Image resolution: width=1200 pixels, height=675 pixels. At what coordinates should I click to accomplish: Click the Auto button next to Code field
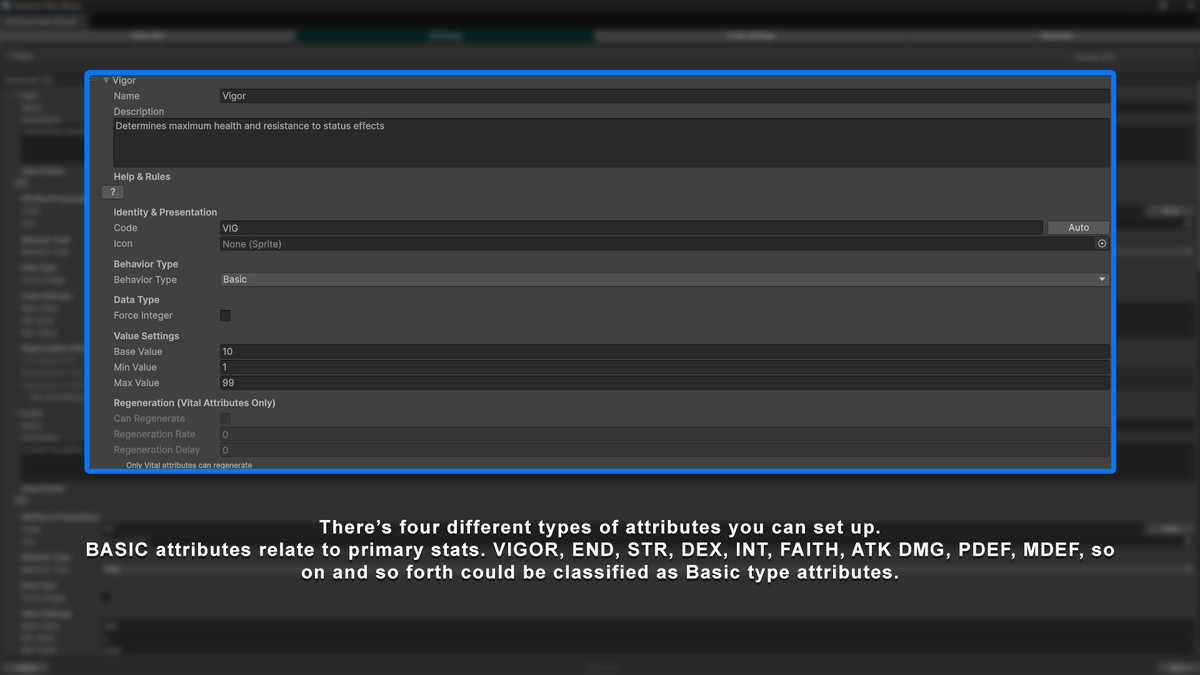click(1078, 227)
